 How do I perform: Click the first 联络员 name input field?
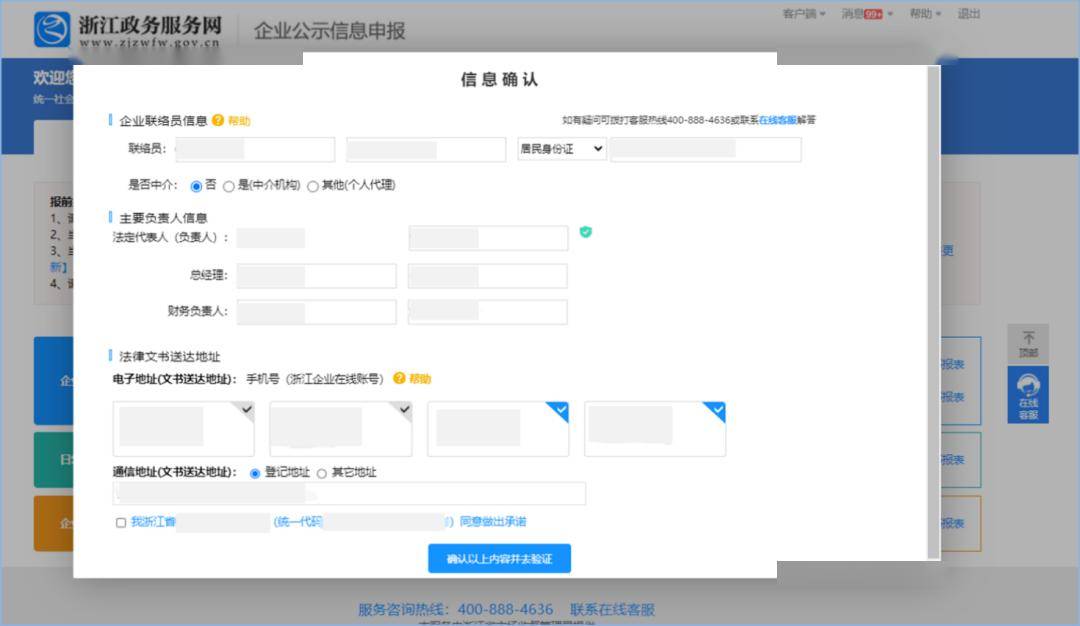tap(256, 149)
